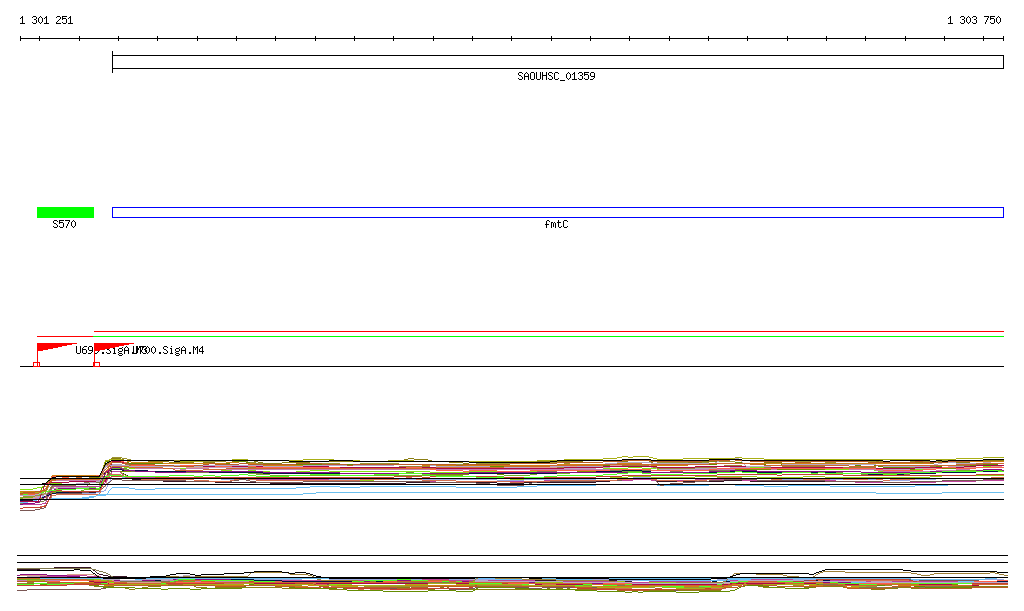Click the fmtC gene name label

pyautogui.click(x=556, y=225)
